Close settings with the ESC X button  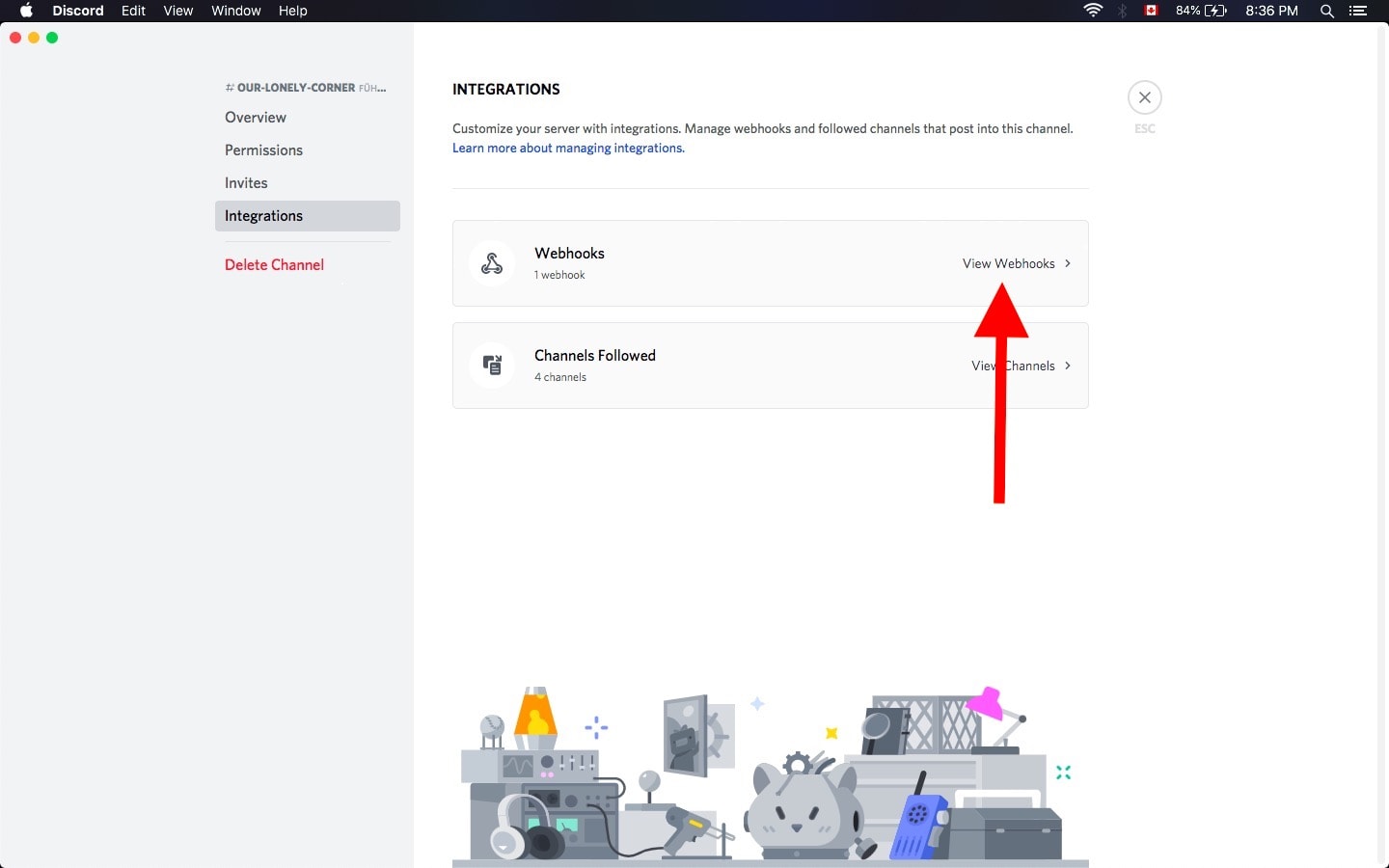pos(1145,97)
